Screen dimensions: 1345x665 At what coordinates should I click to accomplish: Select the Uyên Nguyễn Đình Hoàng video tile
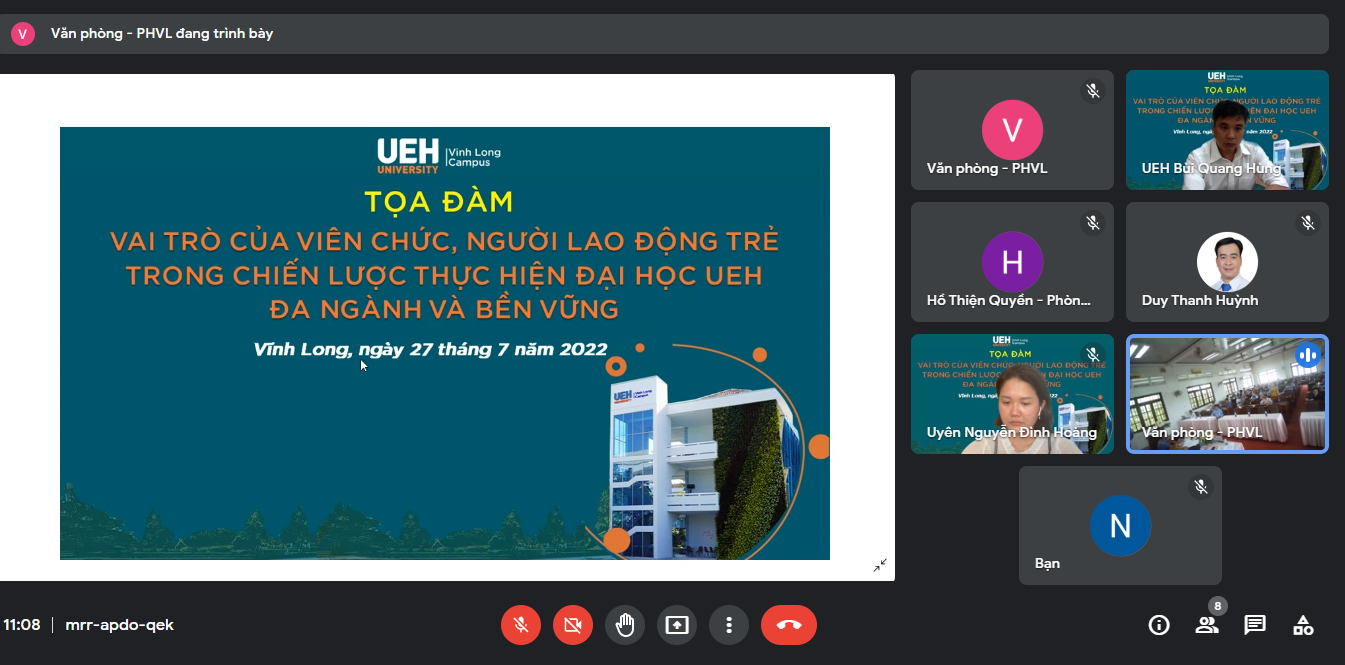[1012, 394]
